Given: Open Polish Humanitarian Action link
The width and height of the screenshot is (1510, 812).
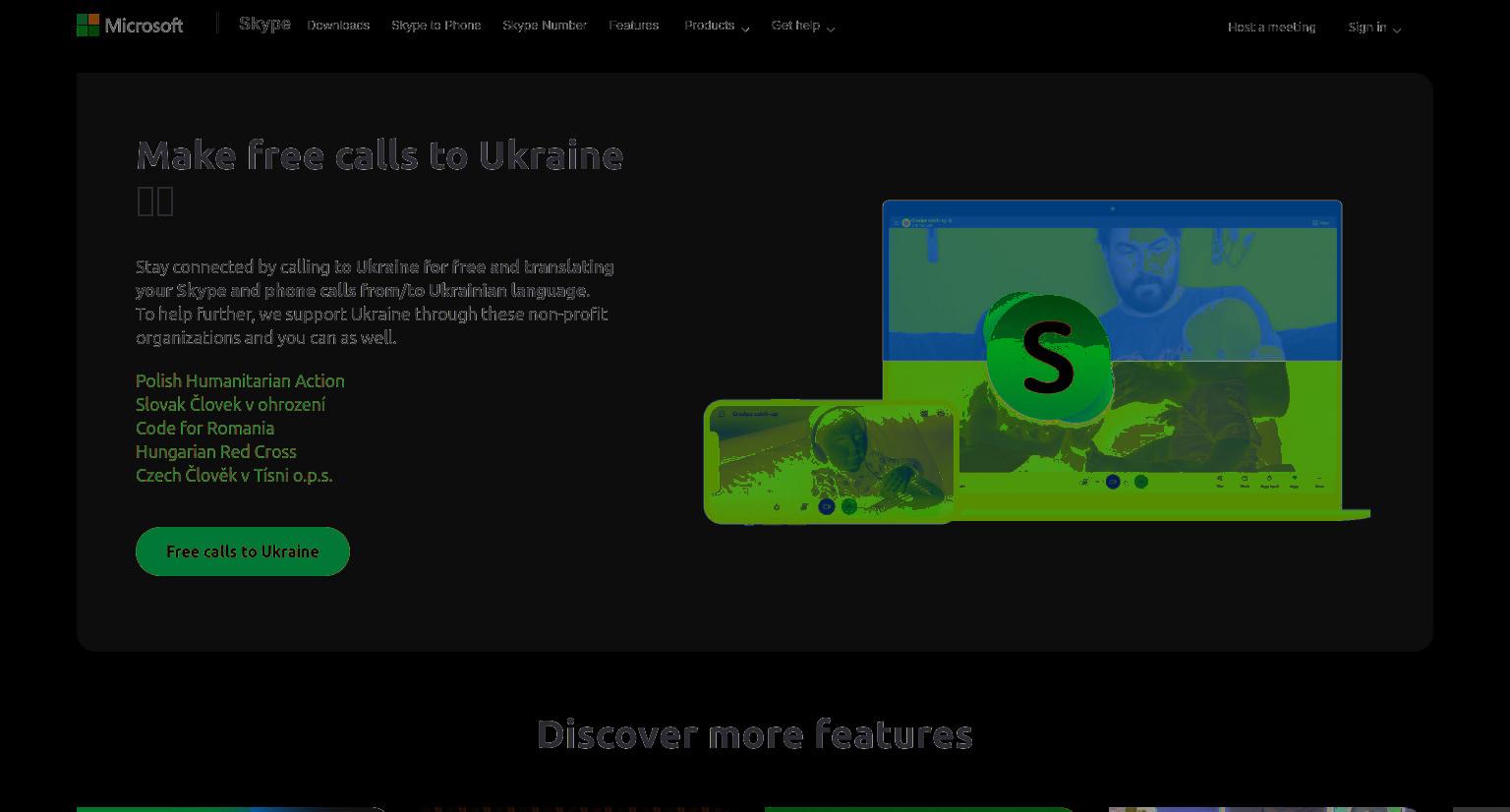Looking at the screenshot, I should coord(240,380).
